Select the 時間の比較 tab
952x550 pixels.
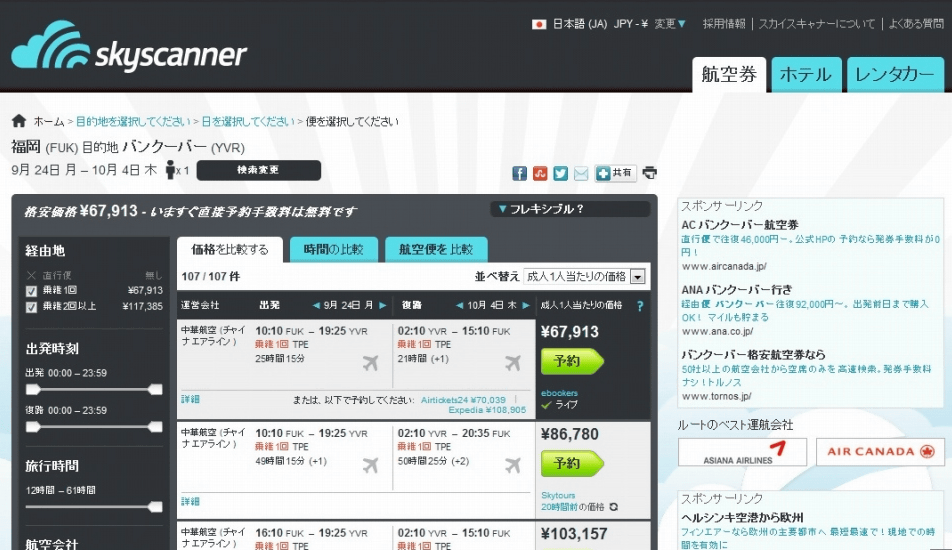point(333,250)
